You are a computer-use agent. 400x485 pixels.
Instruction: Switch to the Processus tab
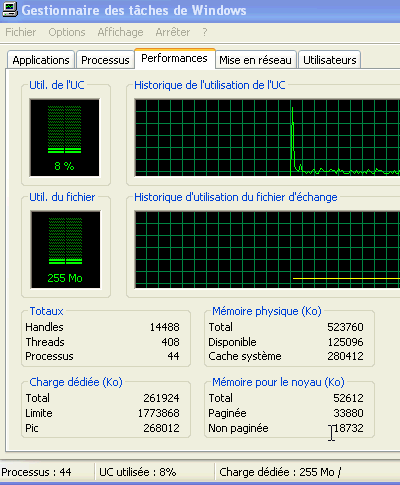click(105, 60)
